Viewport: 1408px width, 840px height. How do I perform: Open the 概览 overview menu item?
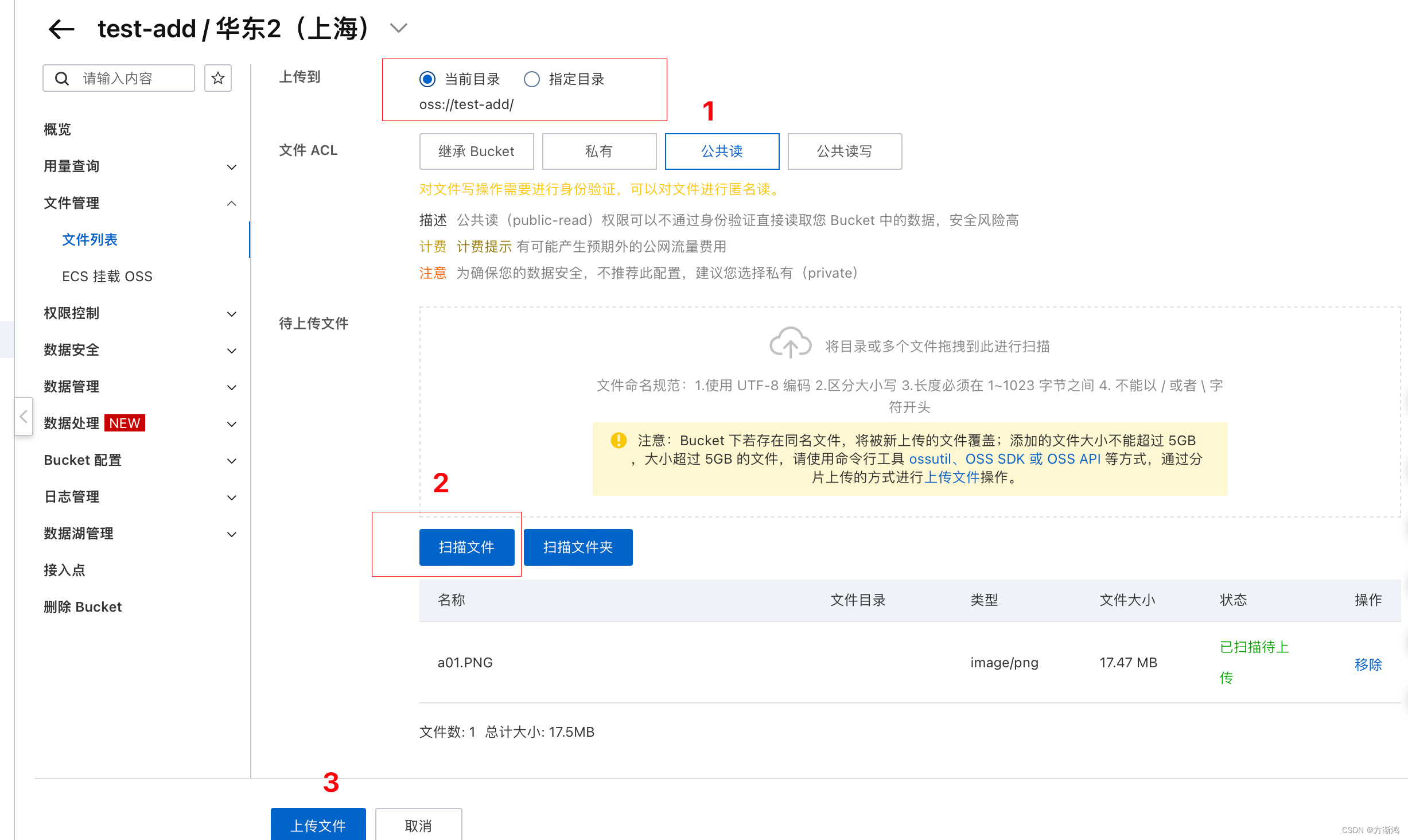(x=57, y=129)
